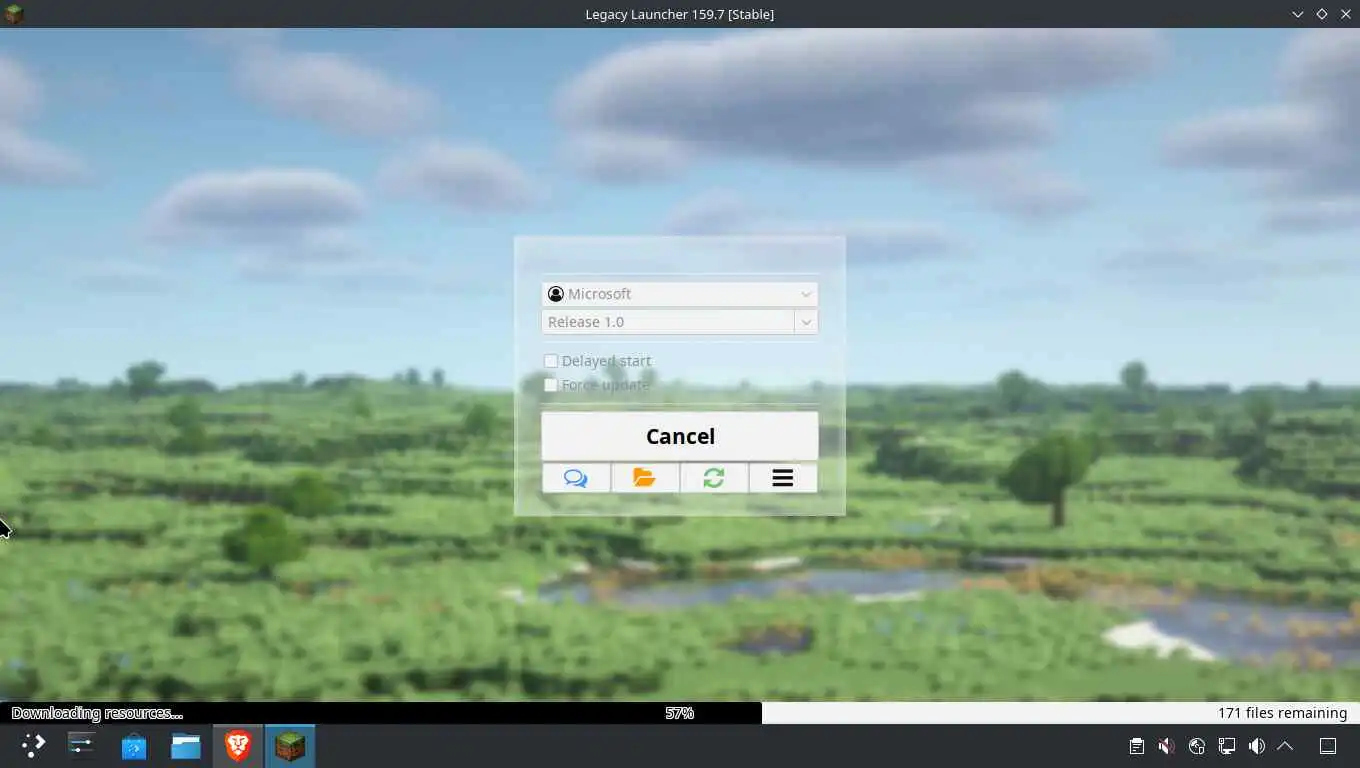The width and height of the screenshot is (1360, 768).
Task: Expand the hidden system tray icons arrow
Action: [x=1286, y=746]
